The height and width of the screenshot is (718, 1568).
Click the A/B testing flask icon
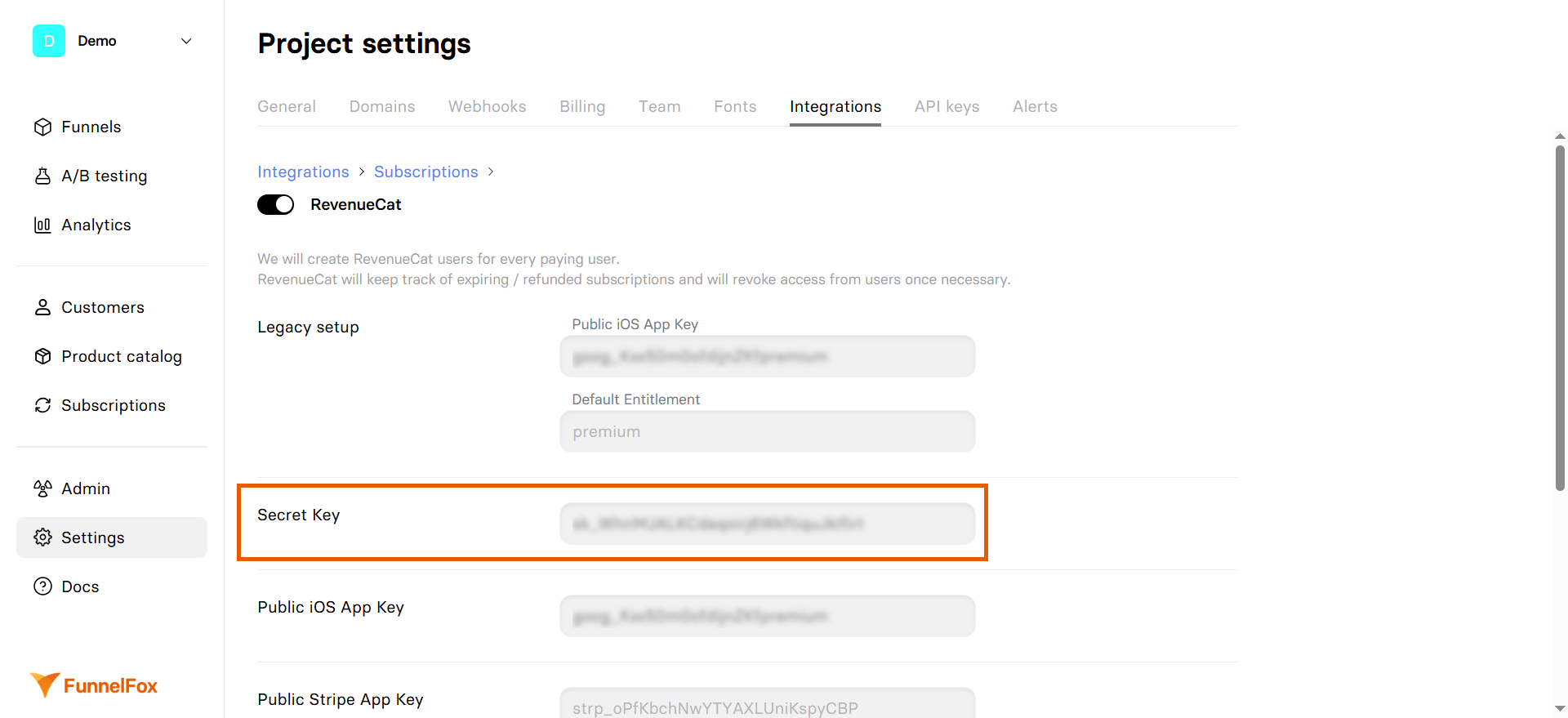pos(43,176)
